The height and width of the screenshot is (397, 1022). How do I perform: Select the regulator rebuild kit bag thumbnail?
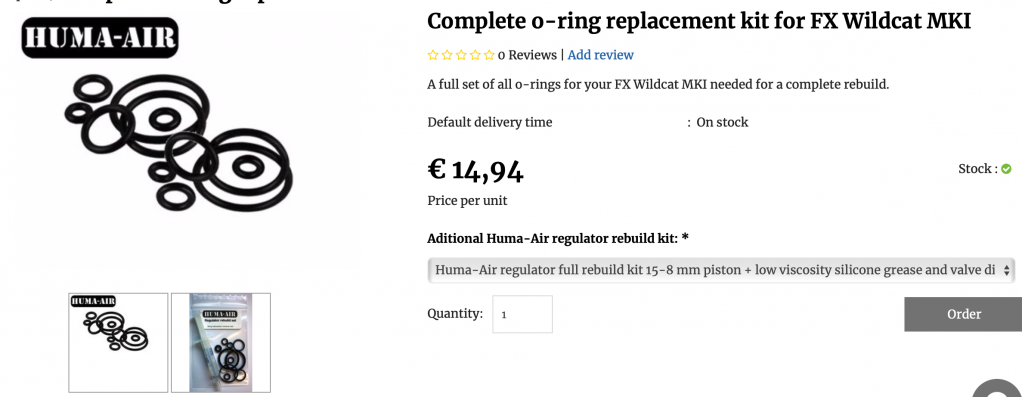221,342
